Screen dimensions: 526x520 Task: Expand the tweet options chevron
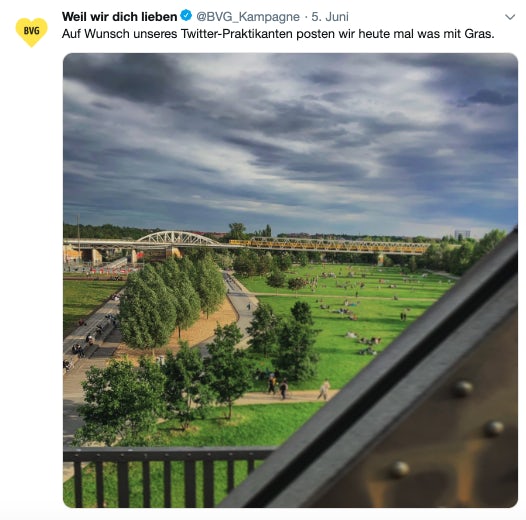coord(510,17)
